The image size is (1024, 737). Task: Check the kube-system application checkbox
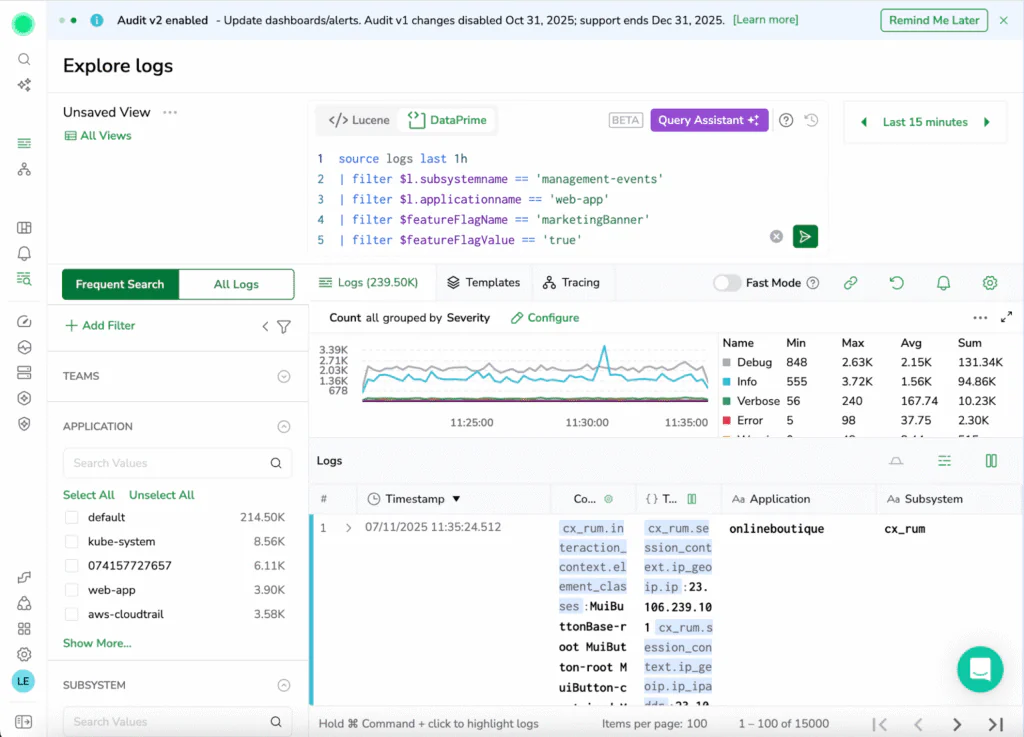[71, 541]
